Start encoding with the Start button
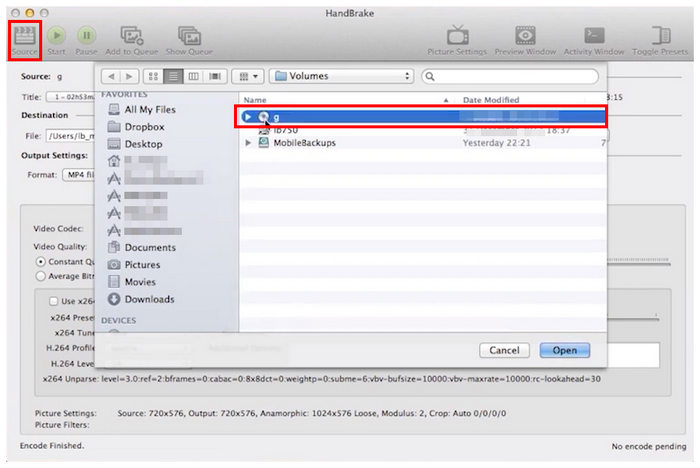 click(x=56, y=39)
